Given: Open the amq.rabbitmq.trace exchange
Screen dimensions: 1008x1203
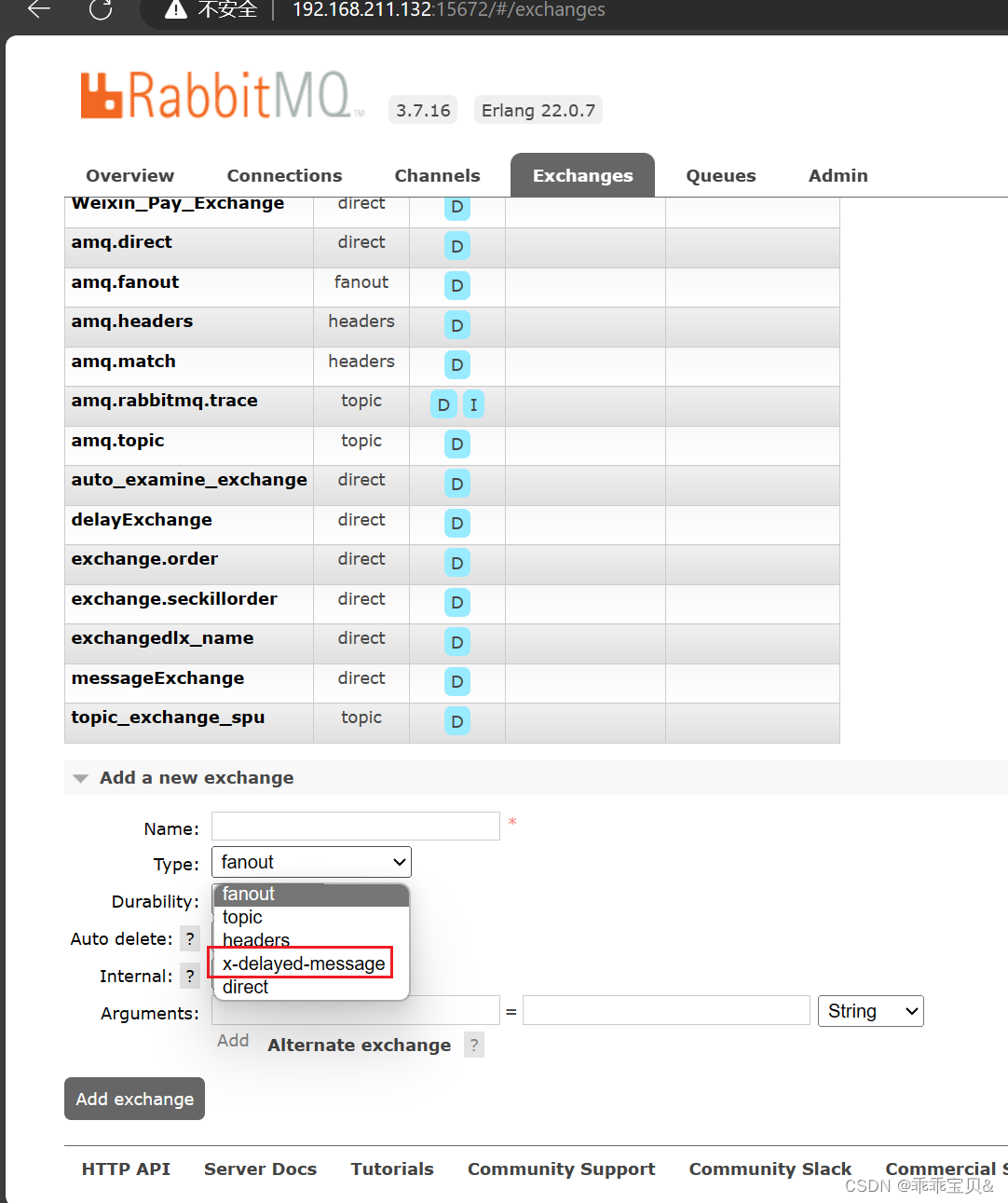Looking at the screenshot, I should (x=164, y=401).
